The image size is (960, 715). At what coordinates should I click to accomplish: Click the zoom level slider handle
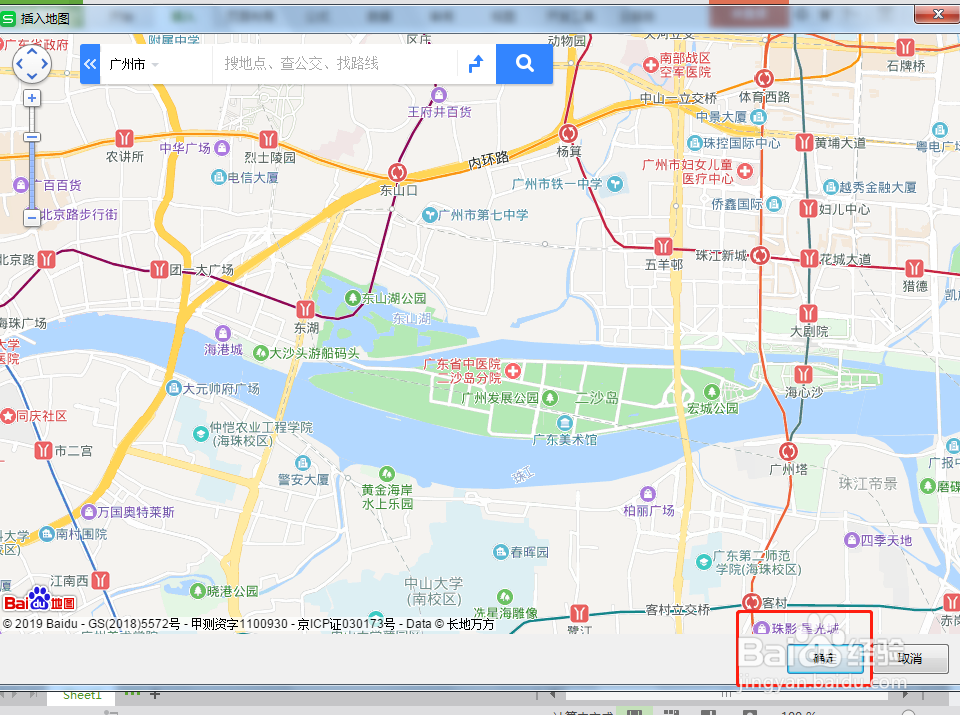32,137
